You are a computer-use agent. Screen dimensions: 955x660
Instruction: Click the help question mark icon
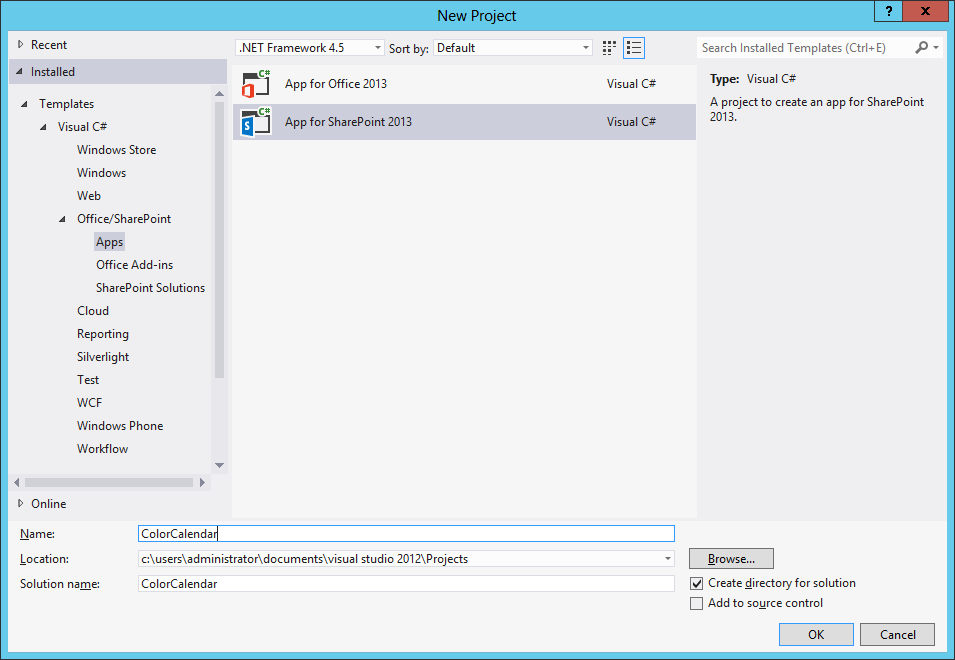[889, 12]
